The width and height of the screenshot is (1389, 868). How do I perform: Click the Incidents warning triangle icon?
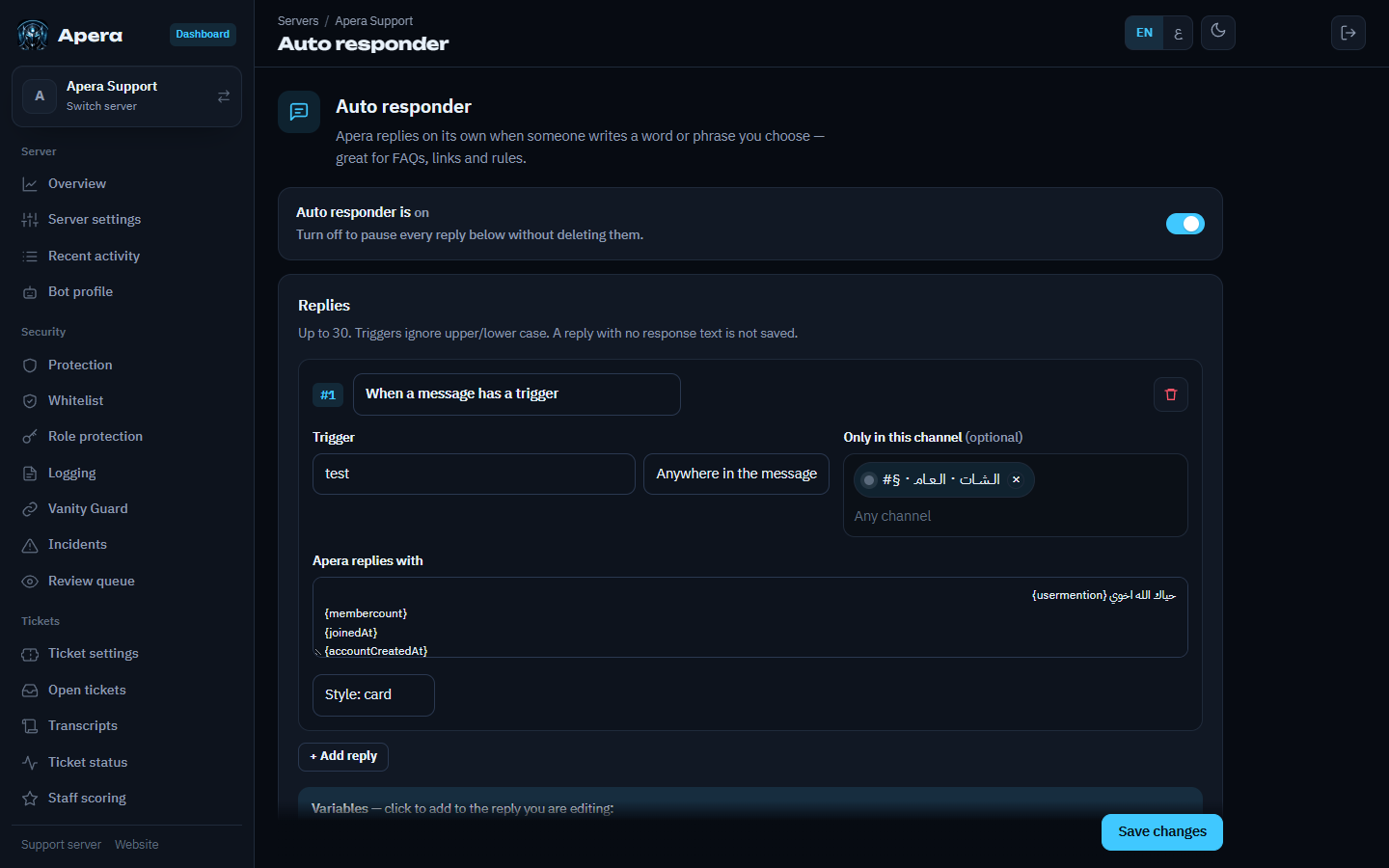click(x=30, y=545)
